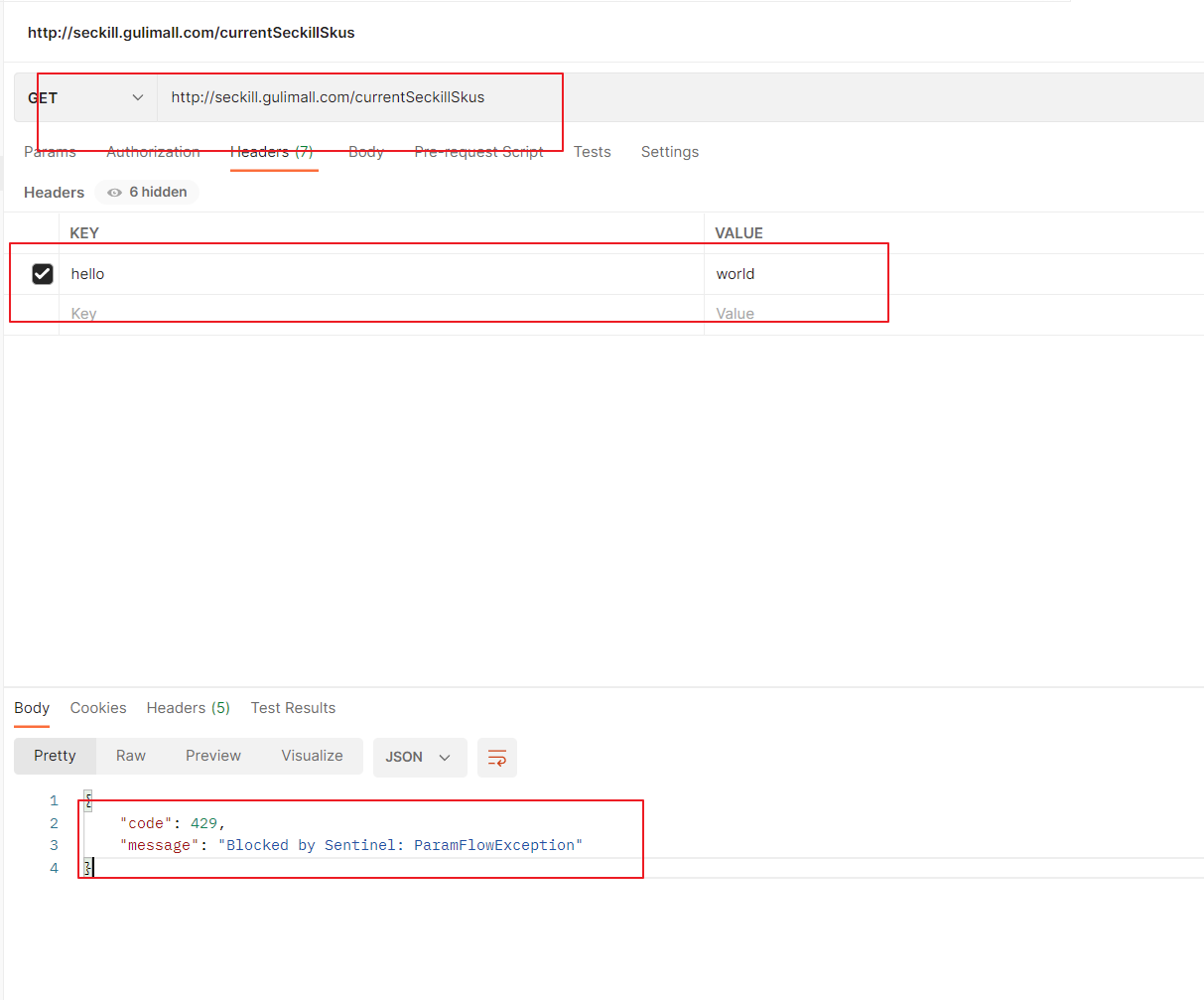Select the response Body tab
Viewport: 1204px width, 1000px height.
[32, 708]
